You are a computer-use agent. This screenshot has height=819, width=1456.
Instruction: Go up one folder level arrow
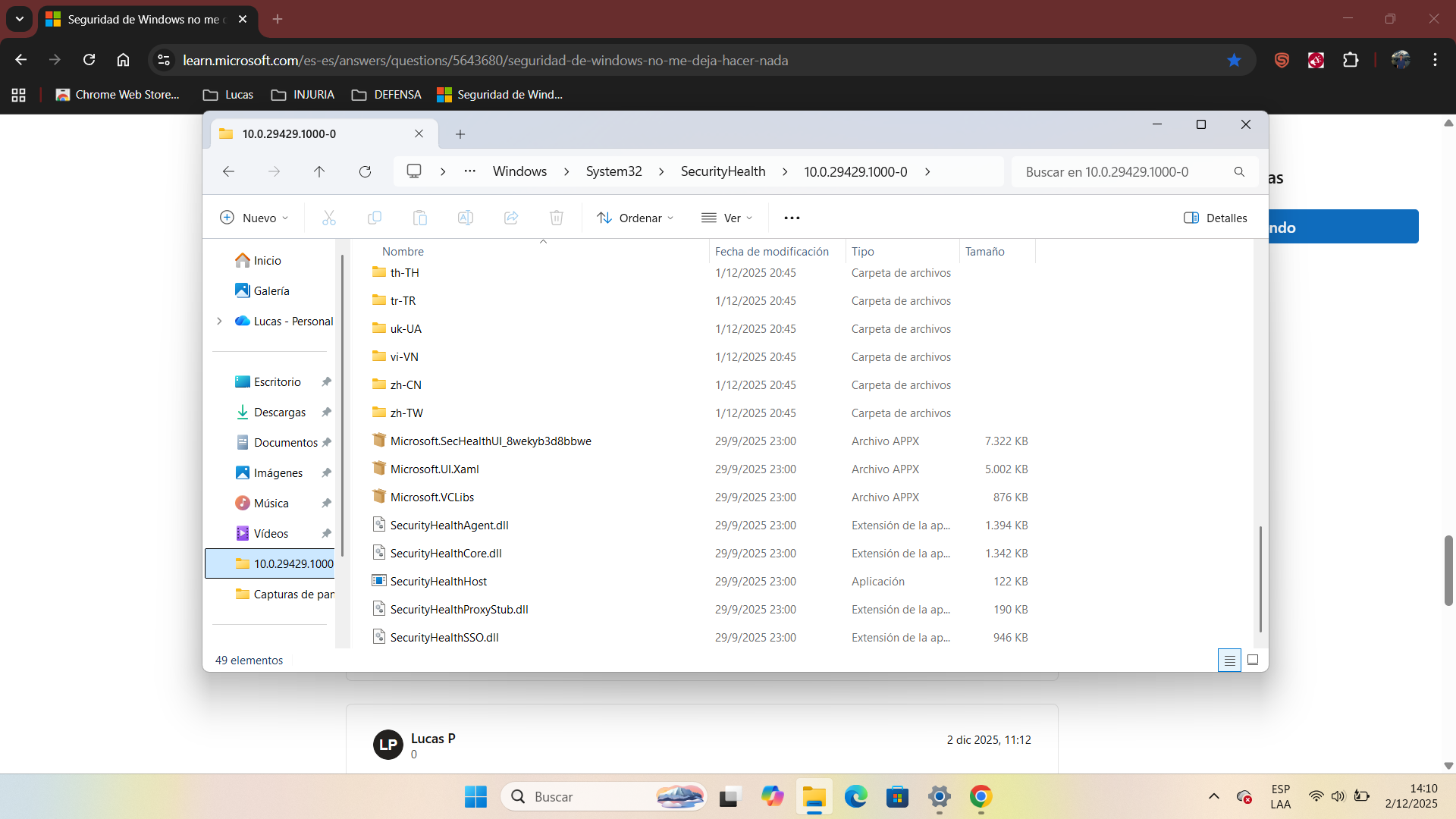click(319, 171)
